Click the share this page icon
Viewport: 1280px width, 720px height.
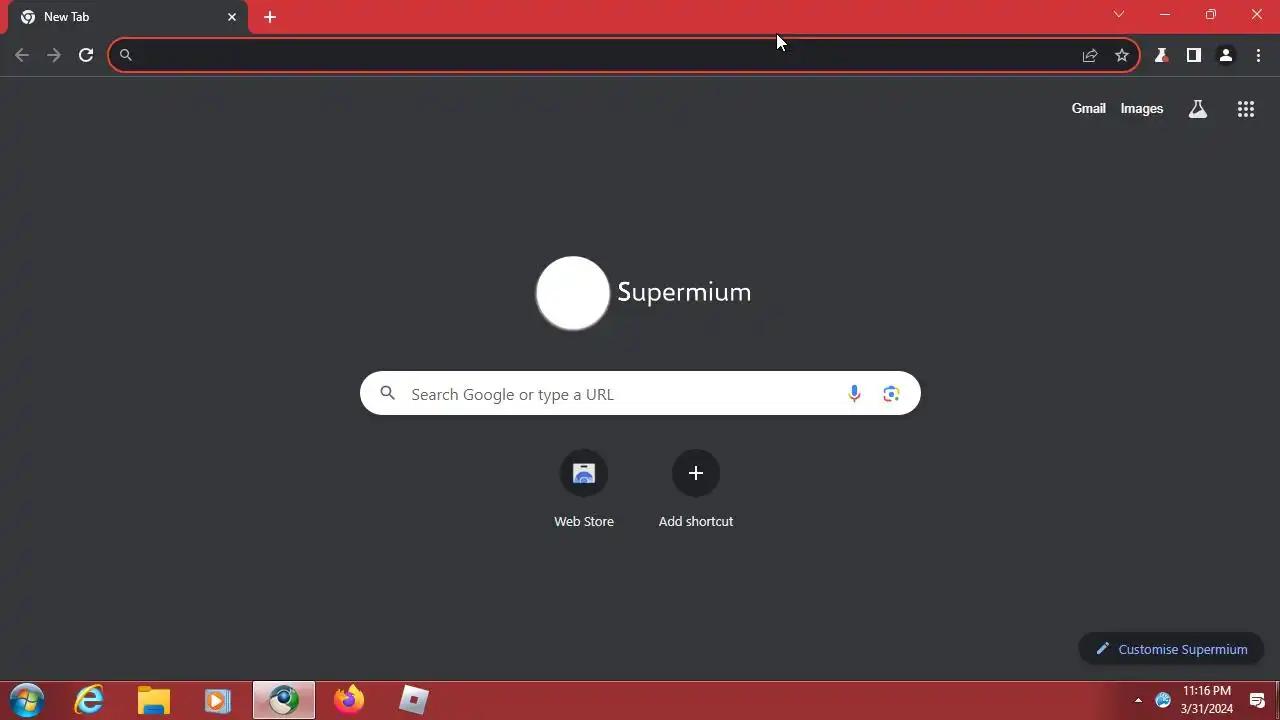[x=1090, y=55]
